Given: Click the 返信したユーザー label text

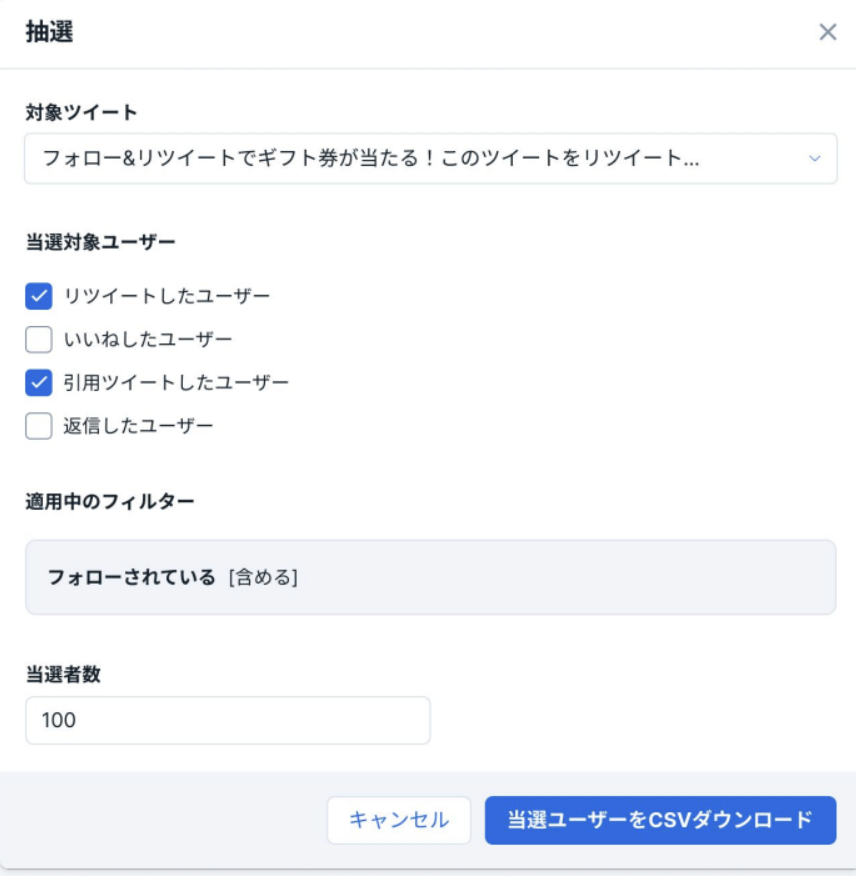Looking at the screenshot, I should [x=138, y=426].
